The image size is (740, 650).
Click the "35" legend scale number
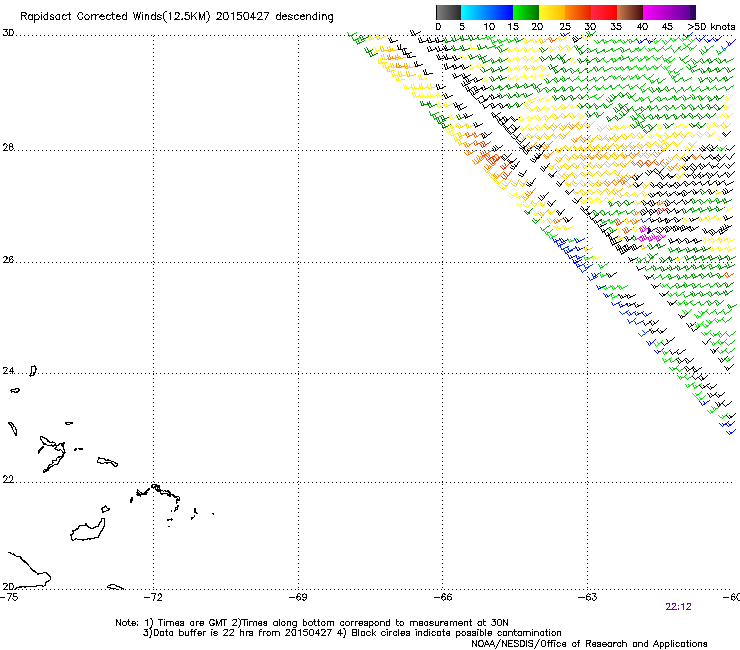pos(616,27)
